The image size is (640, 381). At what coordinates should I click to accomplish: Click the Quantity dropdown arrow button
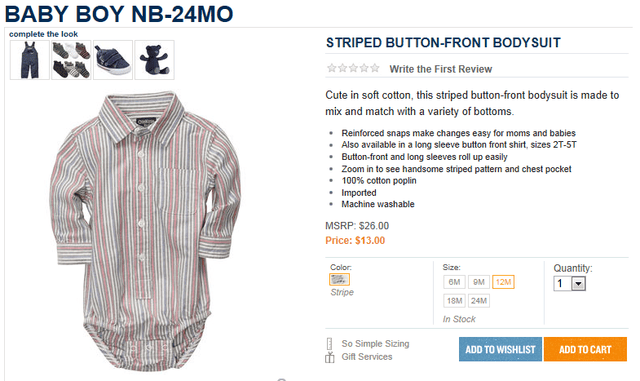(x=578, y=283)
